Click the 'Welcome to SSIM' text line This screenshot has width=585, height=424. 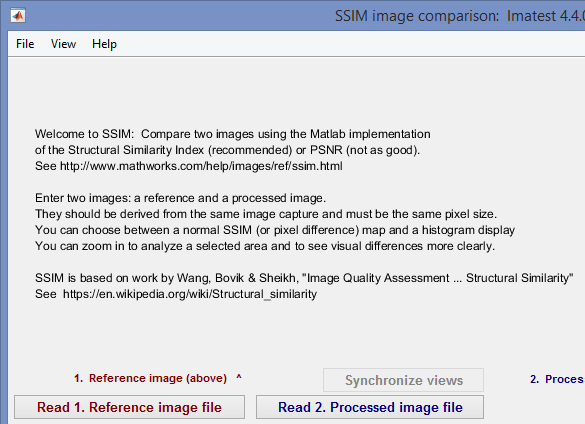coord(233,134)
